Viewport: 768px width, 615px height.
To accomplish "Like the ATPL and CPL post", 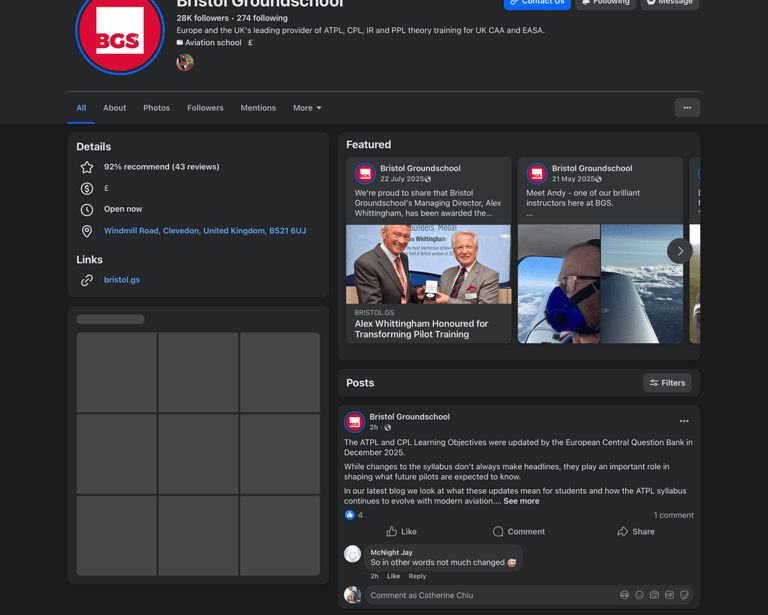I will pyautogui.click(x=401, y=532).
